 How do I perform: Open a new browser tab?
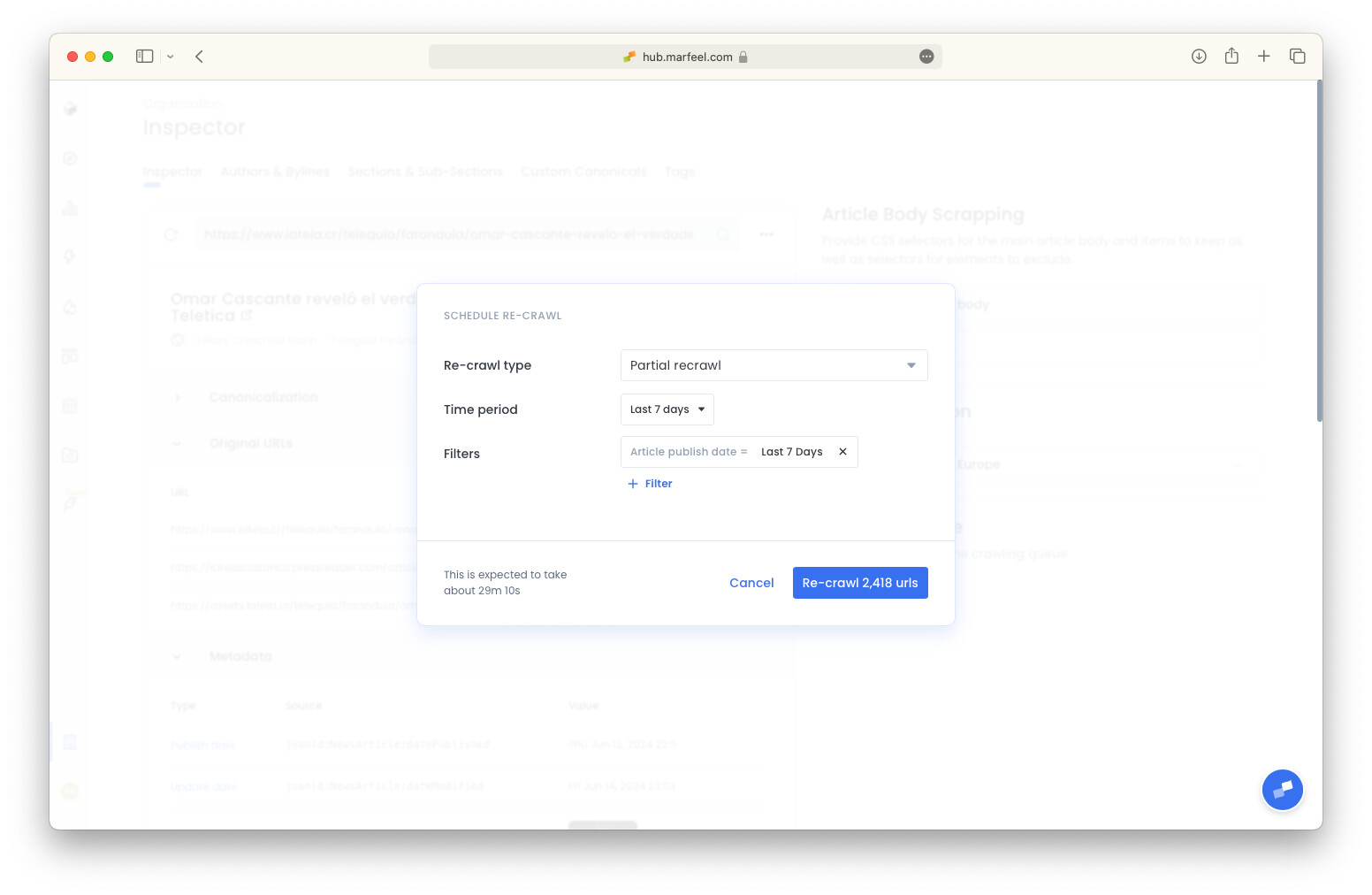1264,57
